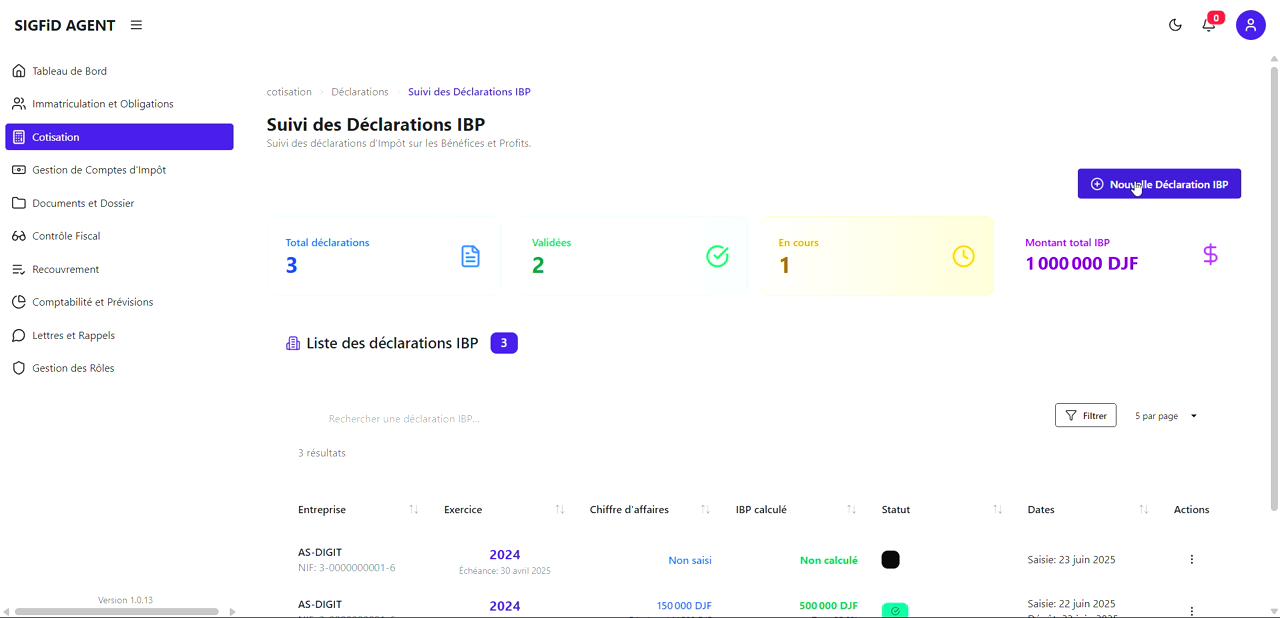The width and height of the screenshot is (1280, 618).
Task: Open the user profile avatar icon
Action: (x=1251, y=25)
